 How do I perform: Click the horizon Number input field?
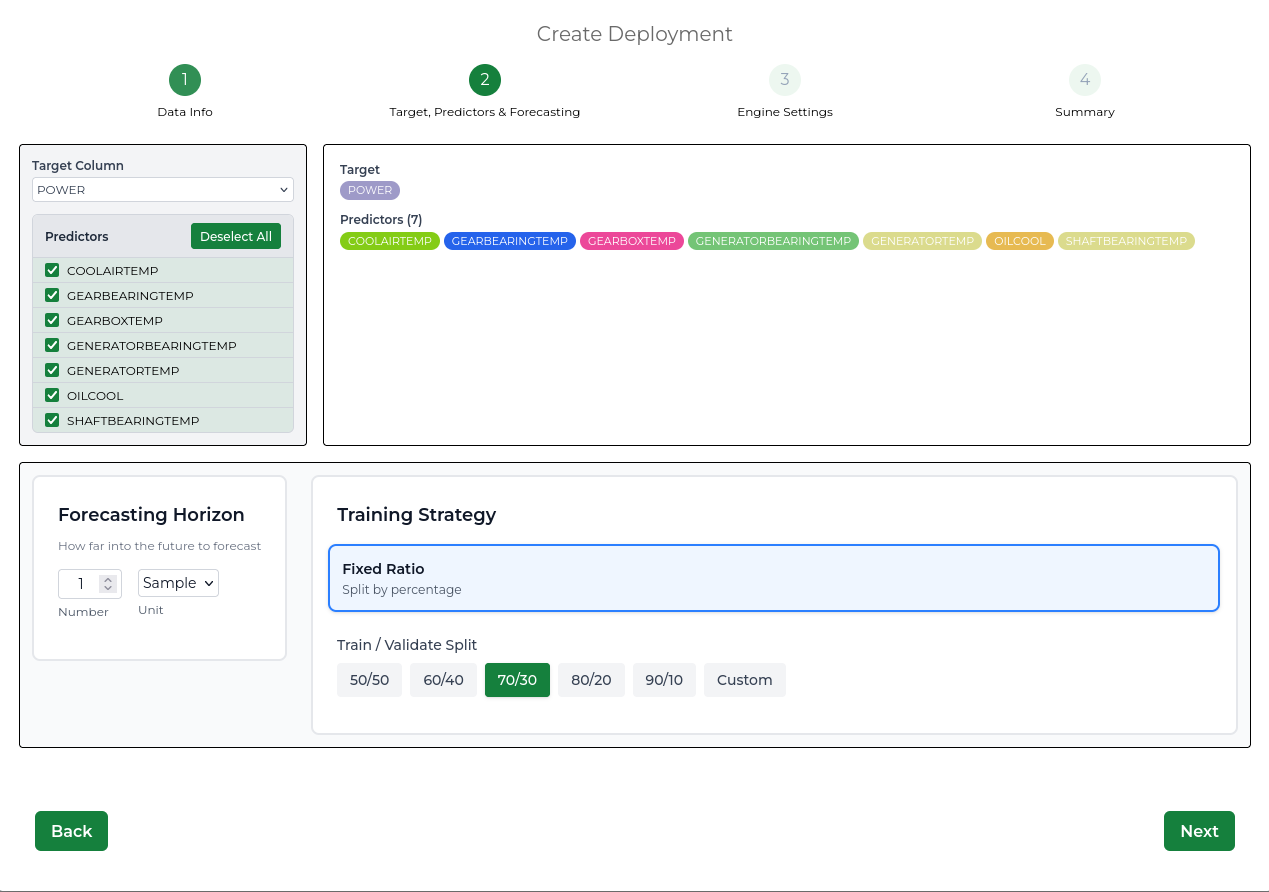click(90, 584)
